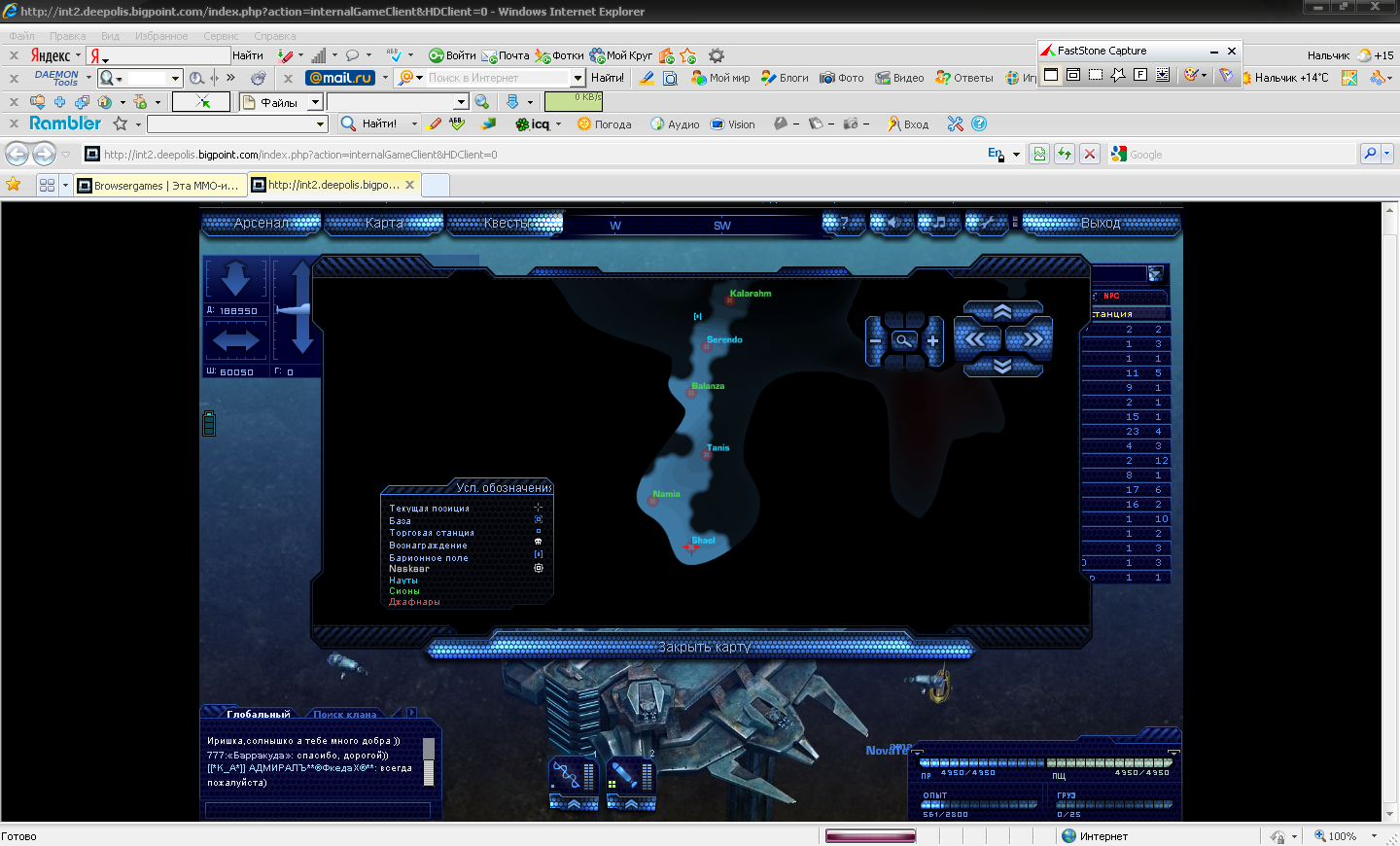The width and height of the screenshot is (1400, 846).
Task: Open the Арсенал game menu
Action: pyautogui.click(x=262, y=223)
